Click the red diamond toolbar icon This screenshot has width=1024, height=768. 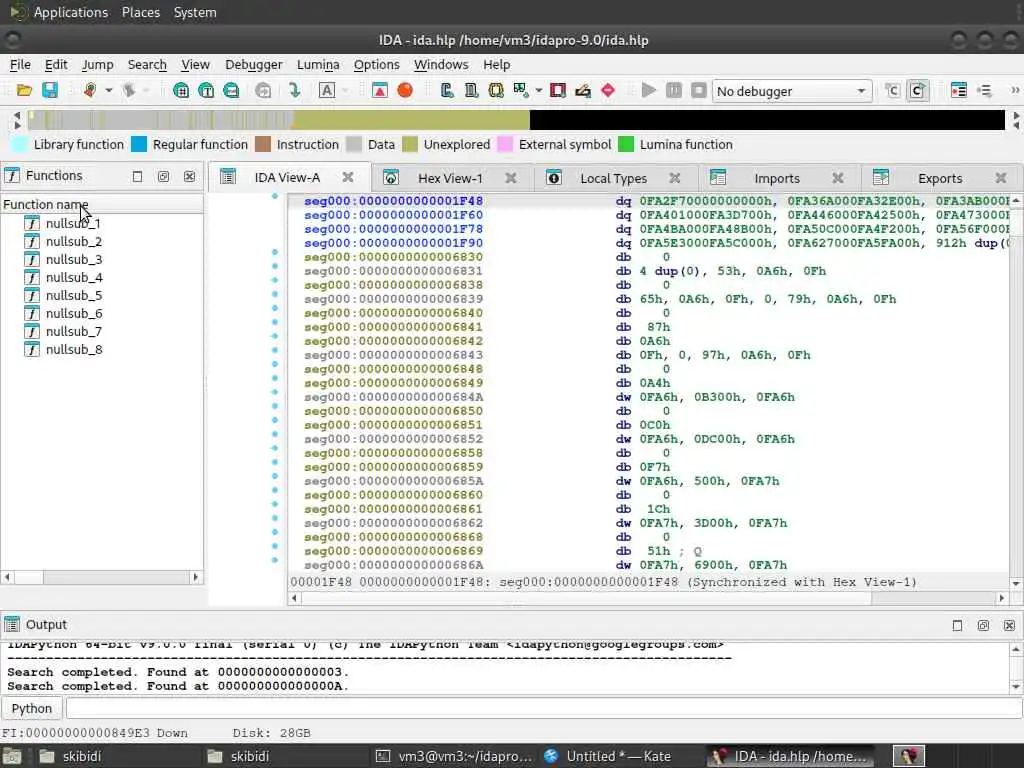608,90
